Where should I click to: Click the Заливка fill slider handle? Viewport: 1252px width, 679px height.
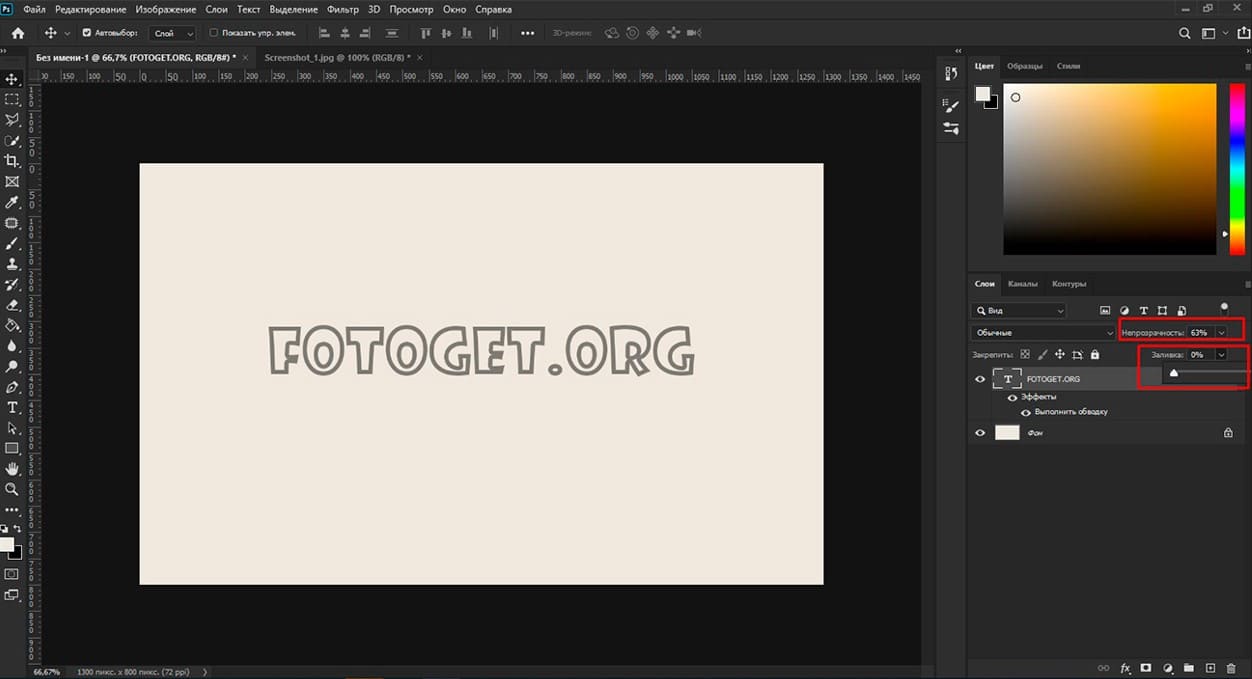[1174, 374]
